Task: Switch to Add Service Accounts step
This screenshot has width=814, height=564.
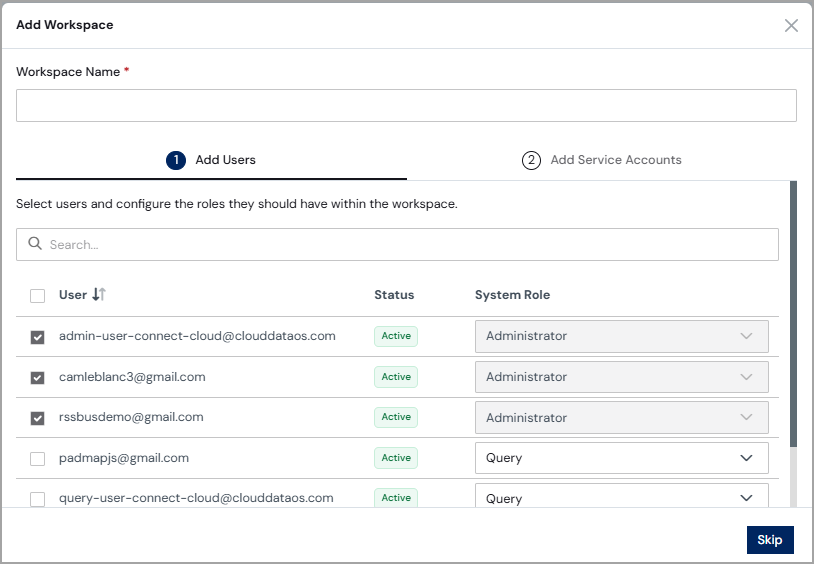Action: (602, 160)
